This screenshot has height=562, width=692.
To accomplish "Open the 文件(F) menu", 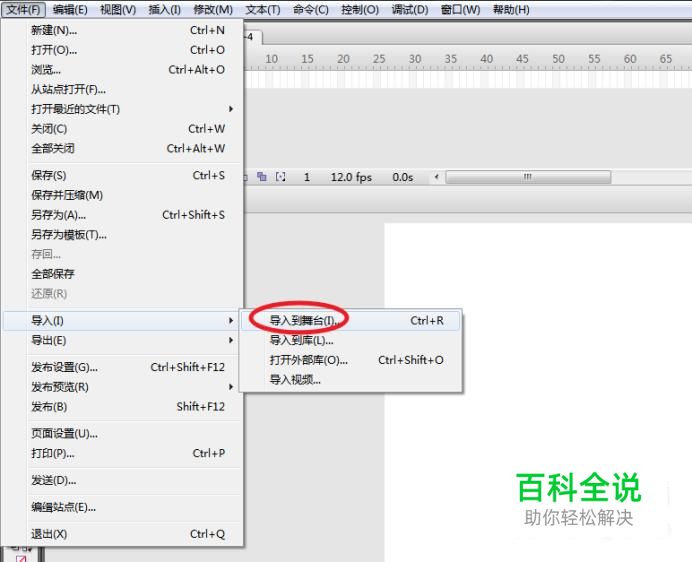I will pyautogui.click(x=23, y=9).
